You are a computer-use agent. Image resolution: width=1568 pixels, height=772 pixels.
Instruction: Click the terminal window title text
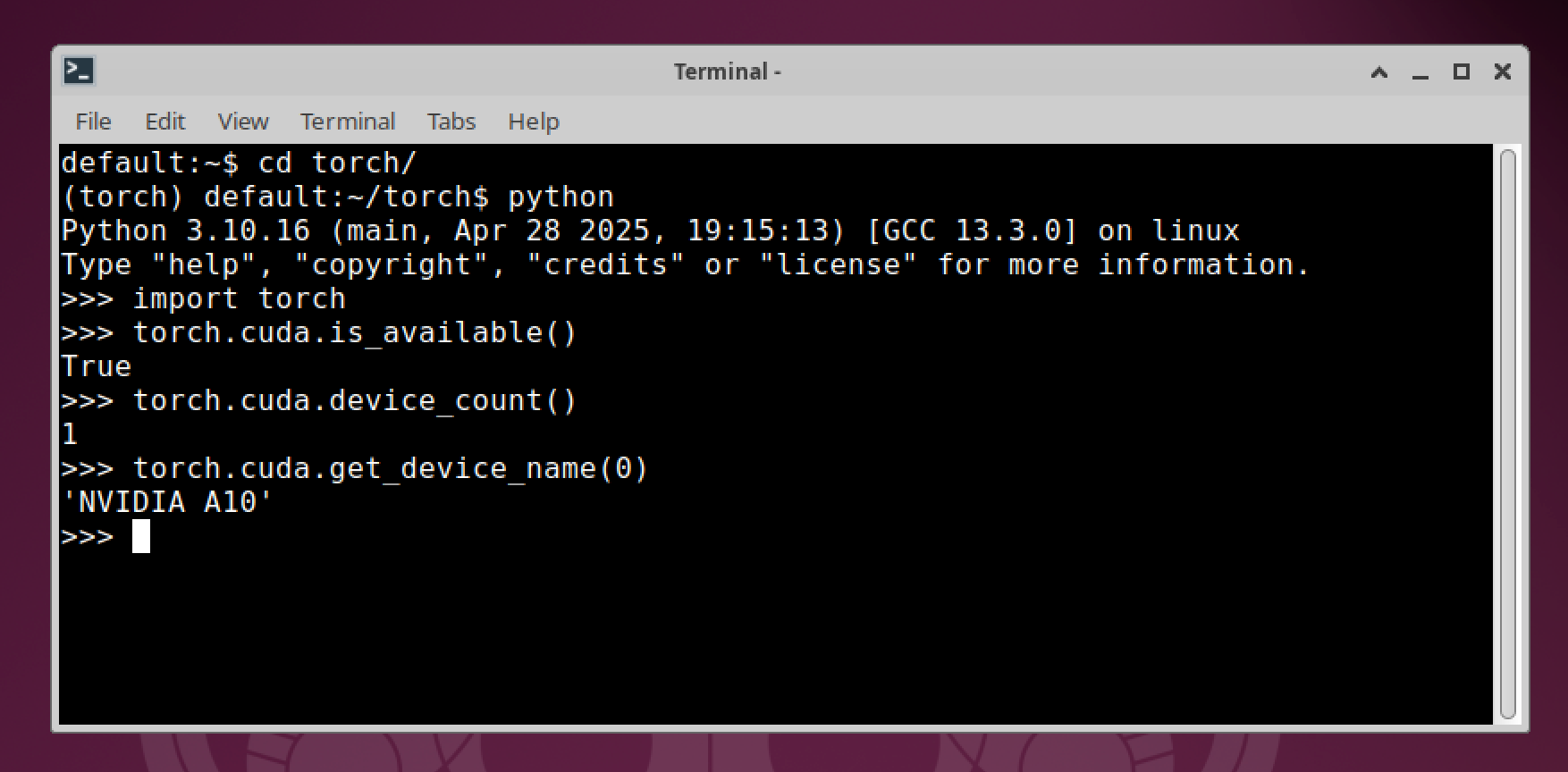726,71
